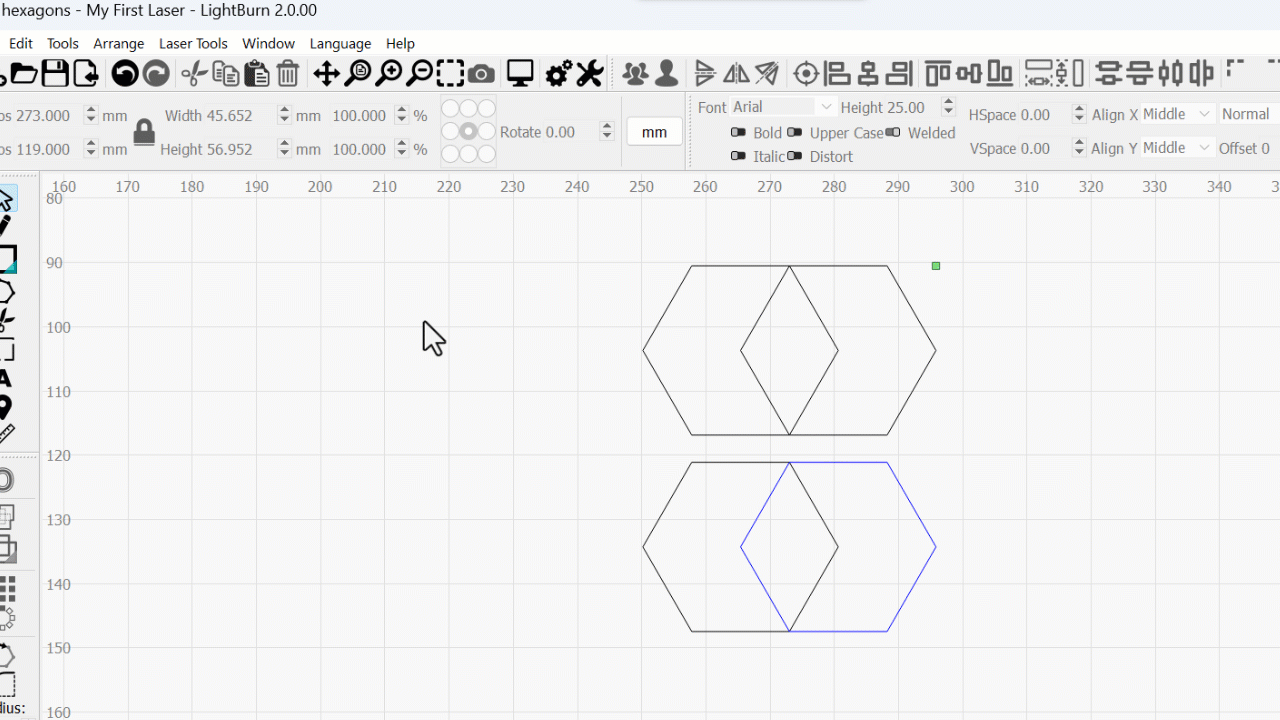
Task: Open Device Settings gear icon
Action: pos(558,73)
